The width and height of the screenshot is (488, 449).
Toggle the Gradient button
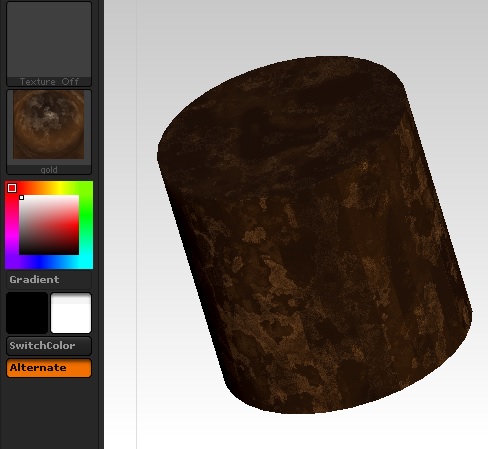[x=49, y=280]
